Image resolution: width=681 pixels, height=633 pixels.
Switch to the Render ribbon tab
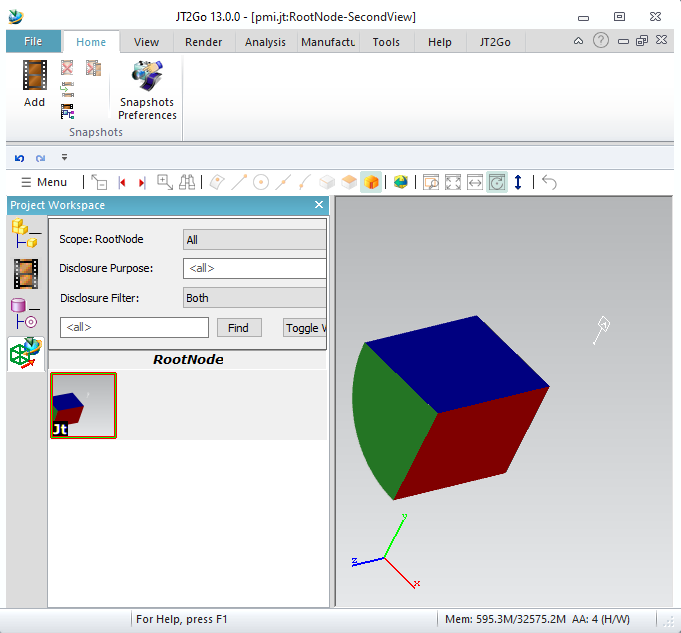point(204,42)
